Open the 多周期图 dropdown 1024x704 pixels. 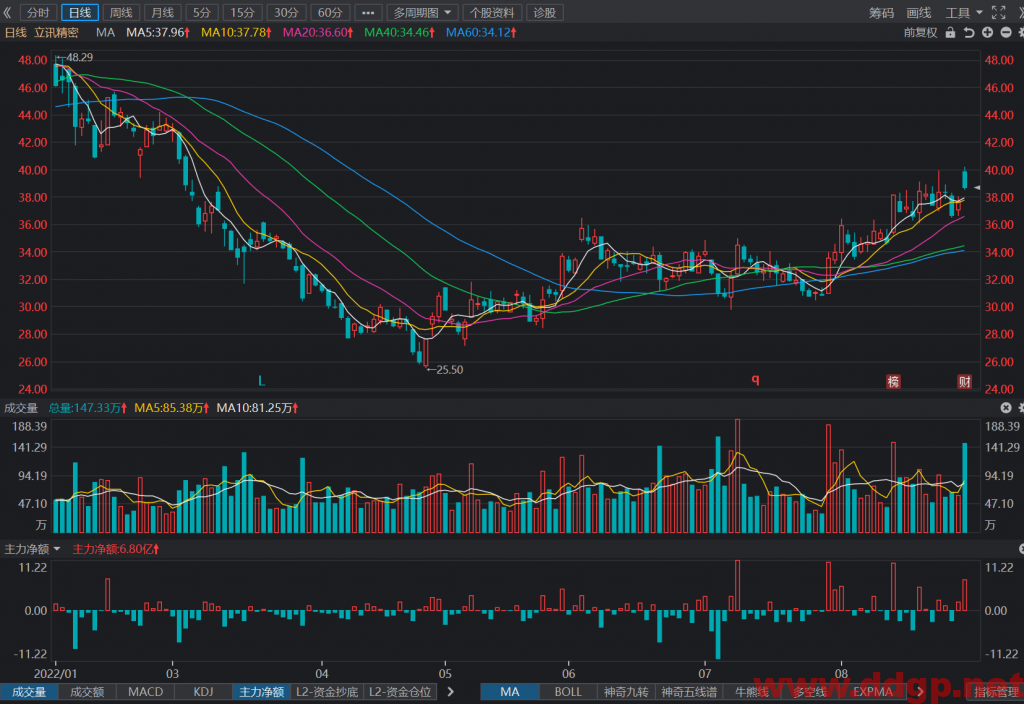(x=422, y=12)
